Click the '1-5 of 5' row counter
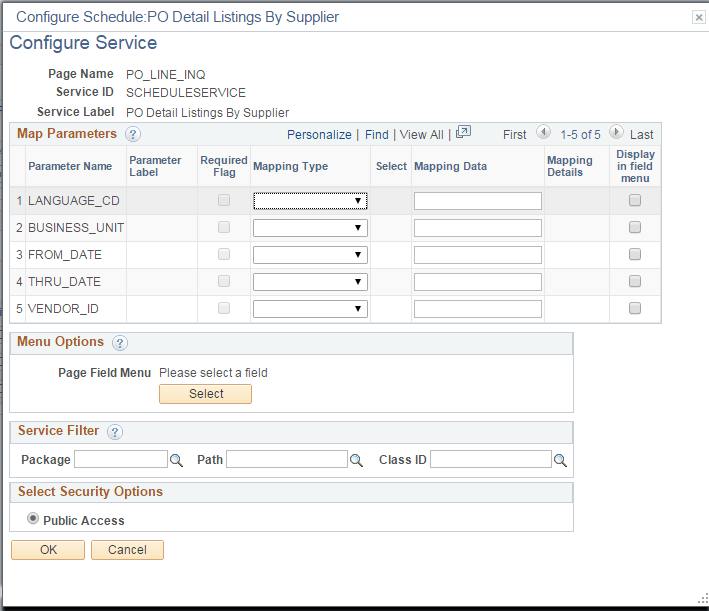This screenshot has height=611, width=709. click(580, 135)
